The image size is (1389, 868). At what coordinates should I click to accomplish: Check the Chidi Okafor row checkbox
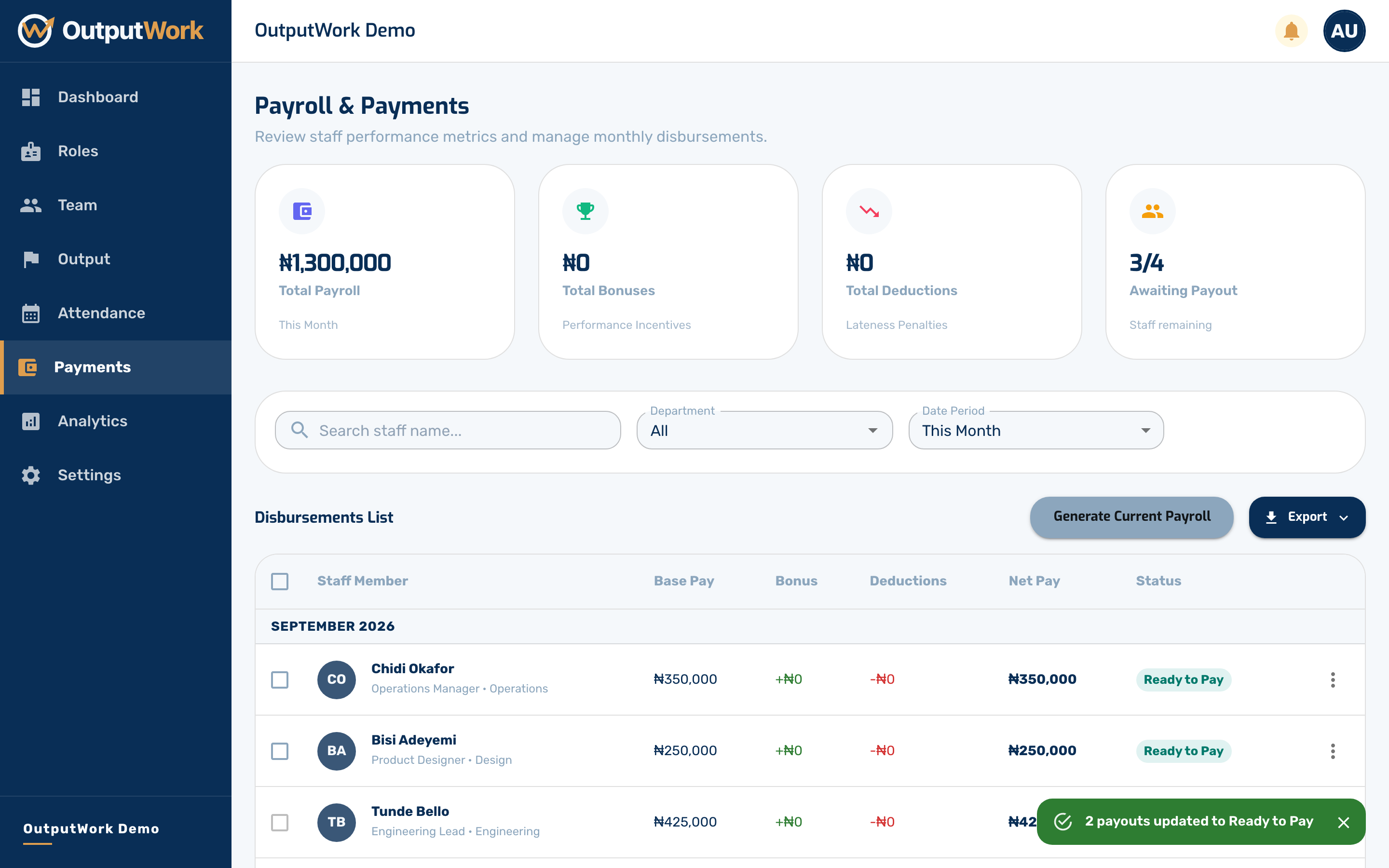(x=280, y=680)
